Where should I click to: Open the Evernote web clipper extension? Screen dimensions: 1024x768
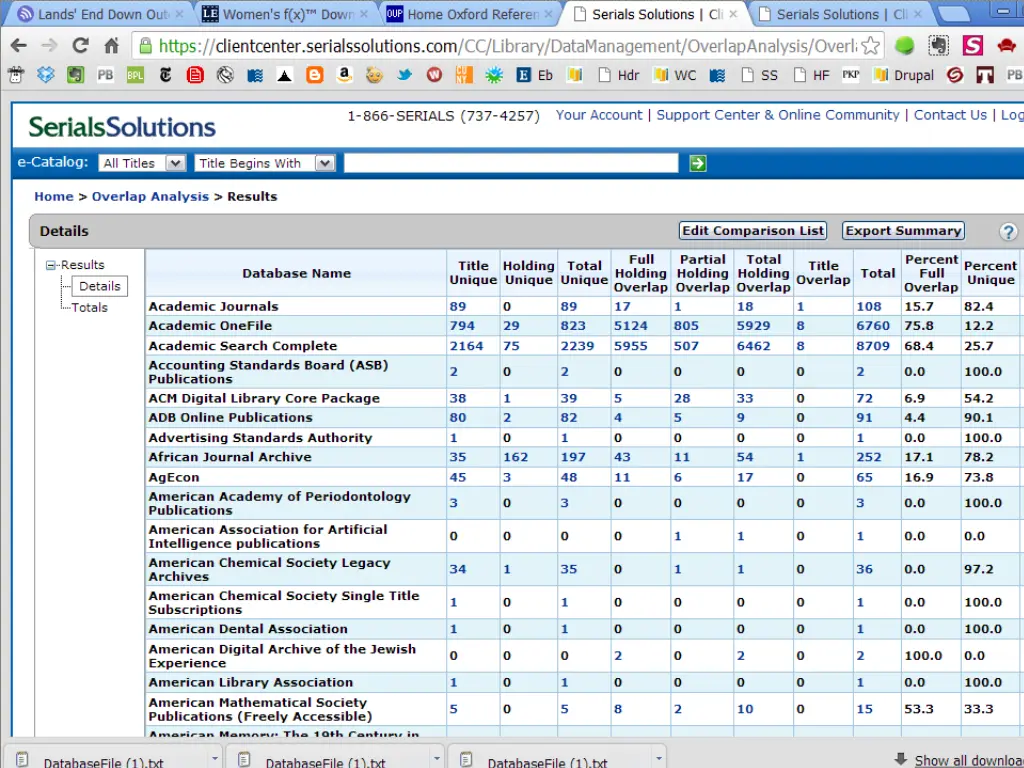(x=938, y=45)
